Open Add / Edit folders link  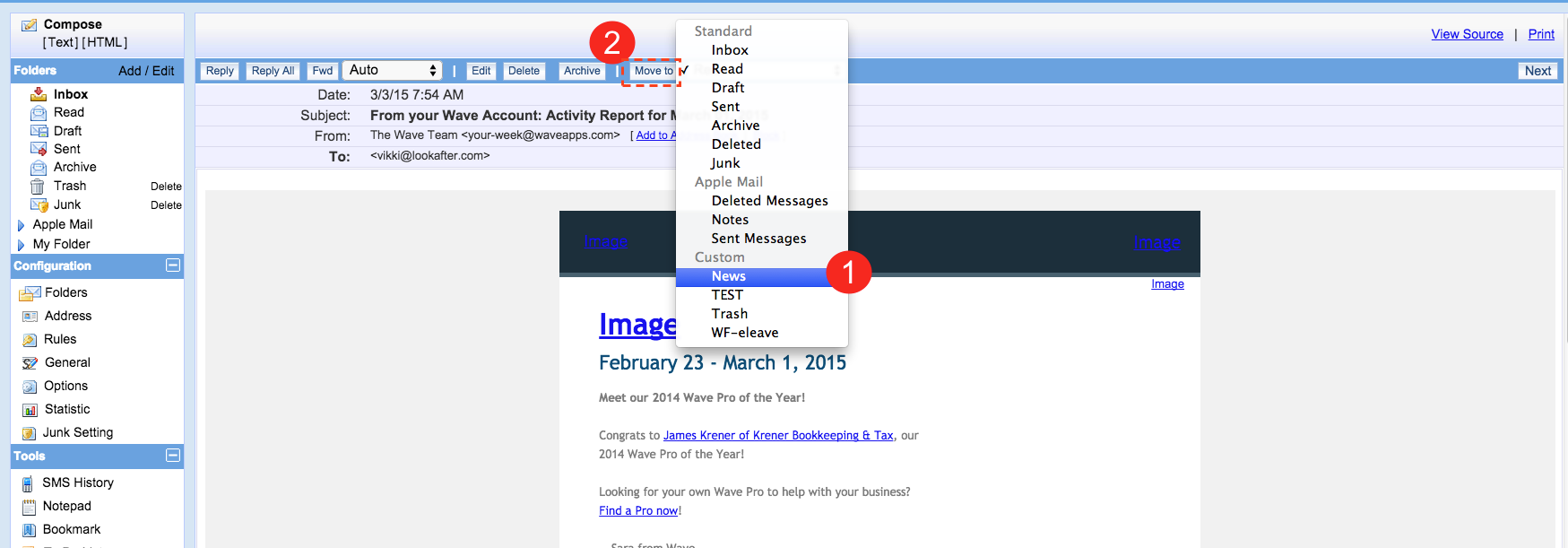click(146, 71)
